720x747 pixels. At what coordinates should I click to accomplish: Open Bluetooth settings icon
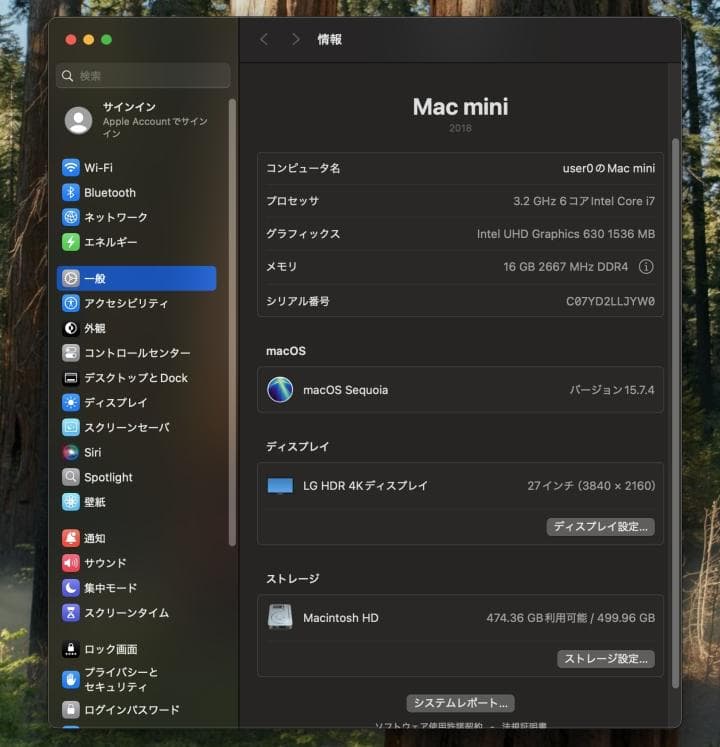click(x=71, y=192)
